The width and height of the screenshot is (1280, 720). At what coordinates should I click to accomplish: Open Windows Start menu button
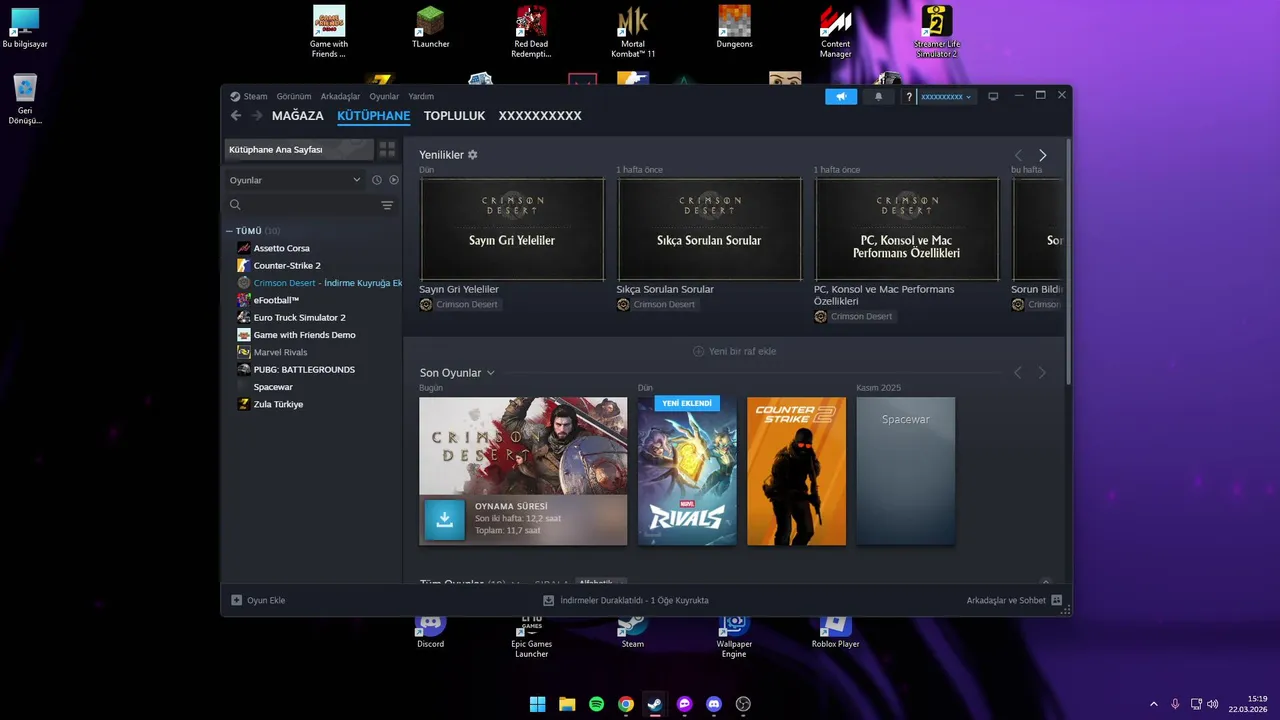tap(538, 704)
